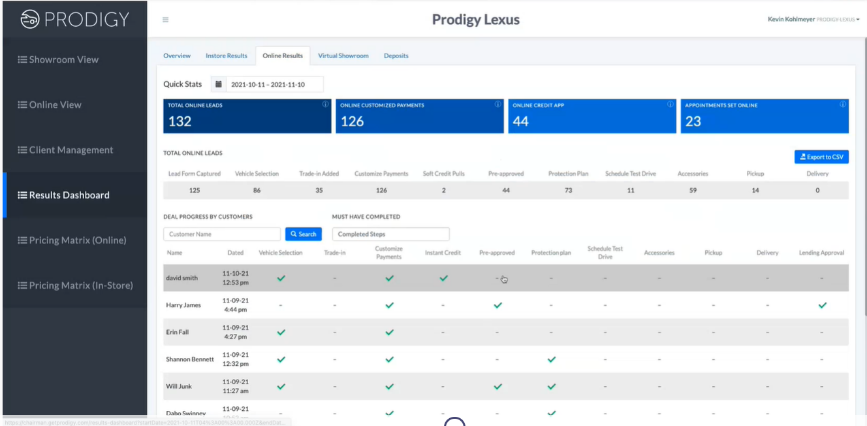Click Shannon Bennett customer name
This screenshot has height=426, width=867.
coord(190,360)
